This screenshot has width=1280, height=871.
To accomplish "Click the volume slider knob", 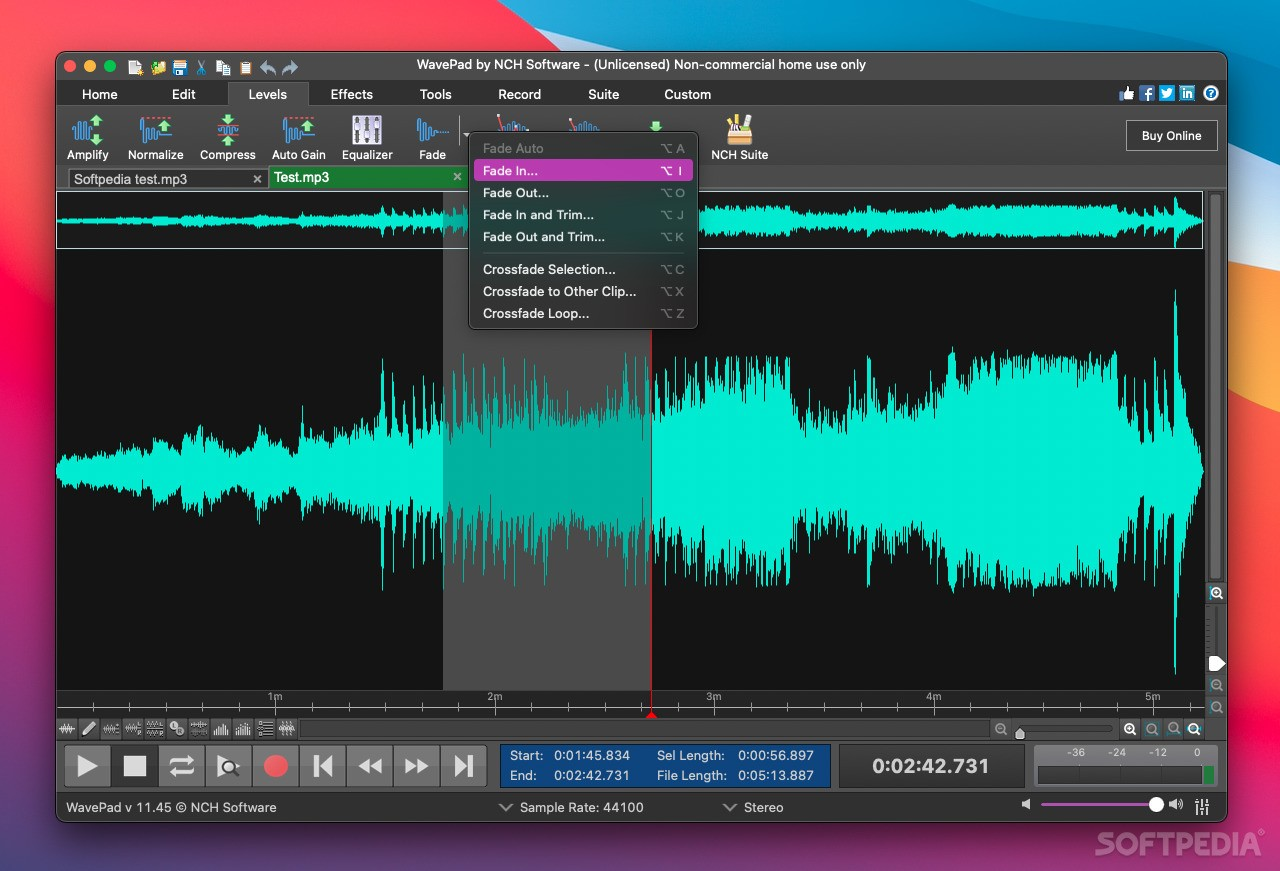I will tap(1156, 805).
